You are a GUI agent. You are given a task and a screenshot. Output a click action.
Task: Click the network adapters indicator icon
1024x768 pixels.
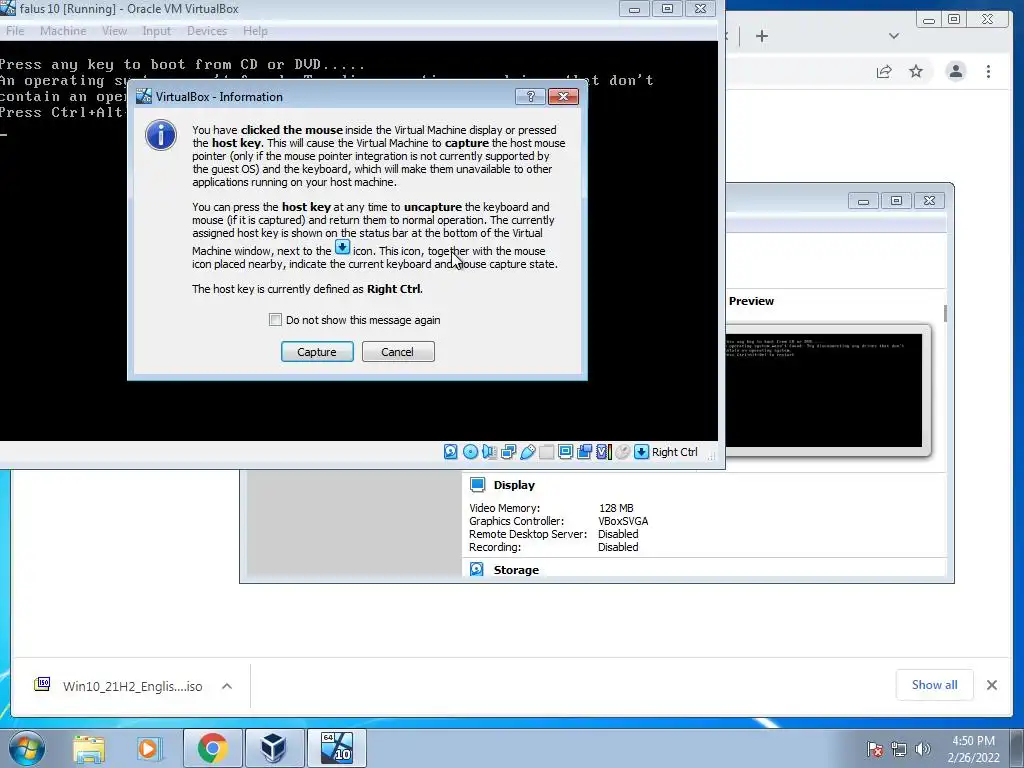(x=508, y=452)
